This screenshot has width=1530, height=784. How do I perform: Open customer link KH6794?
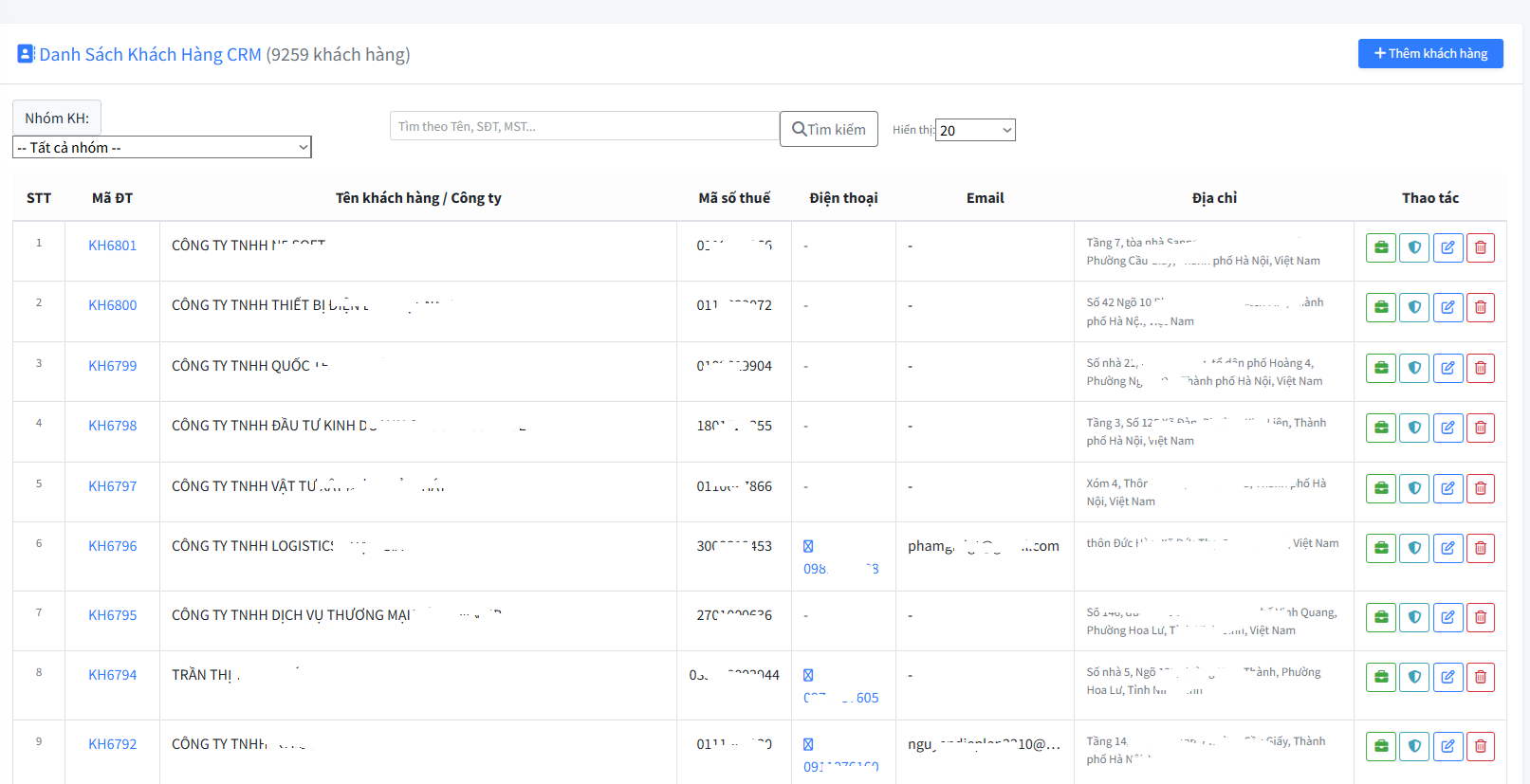pyautogui.click(x=113, y=675)
